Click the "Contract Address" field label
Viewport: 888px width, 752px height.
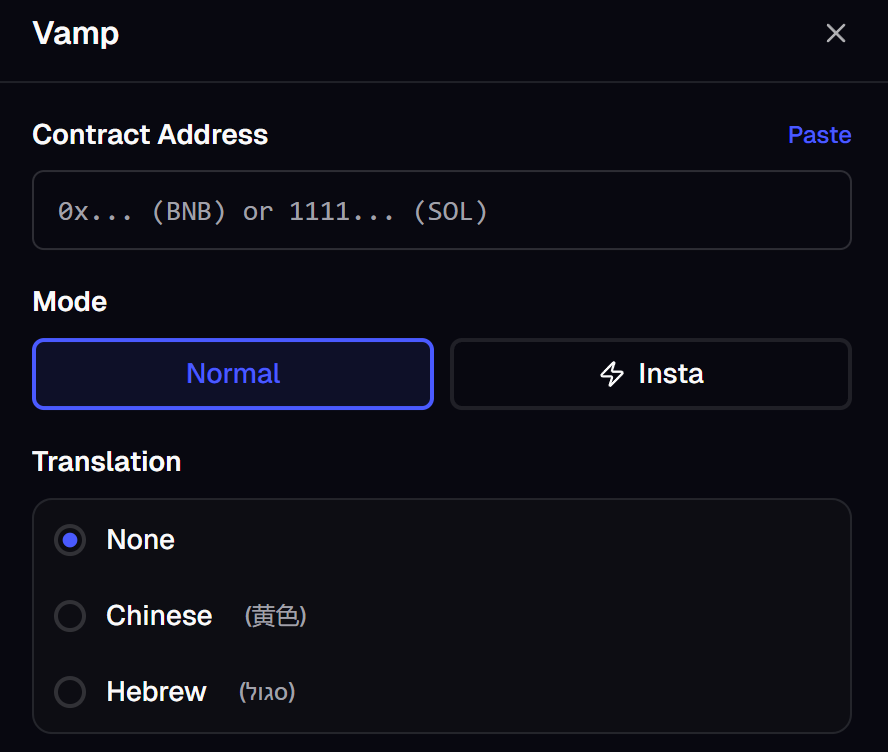pyautogui.click(x=150, y=135)
